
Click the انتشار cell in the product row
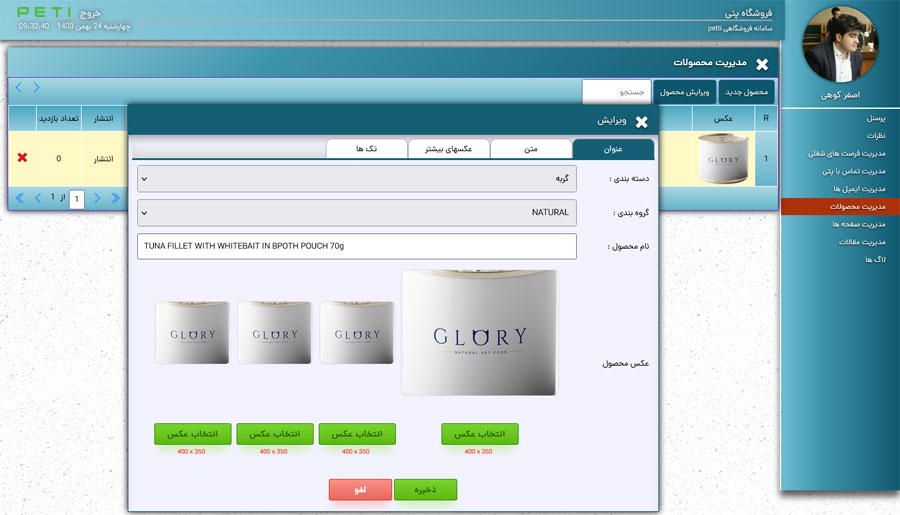click(x=103, y=158)
